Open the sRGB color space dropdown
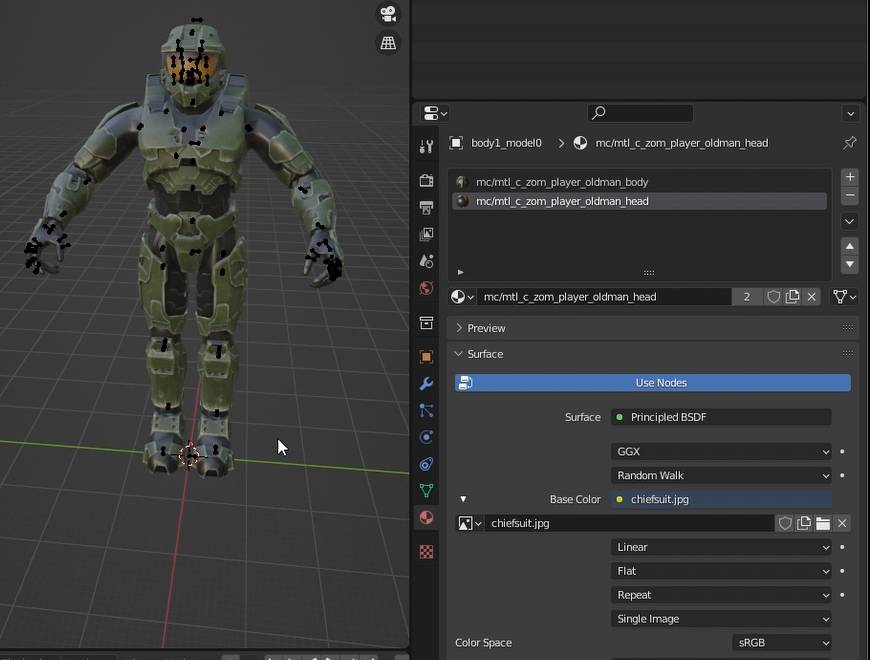 pos(781,643)
